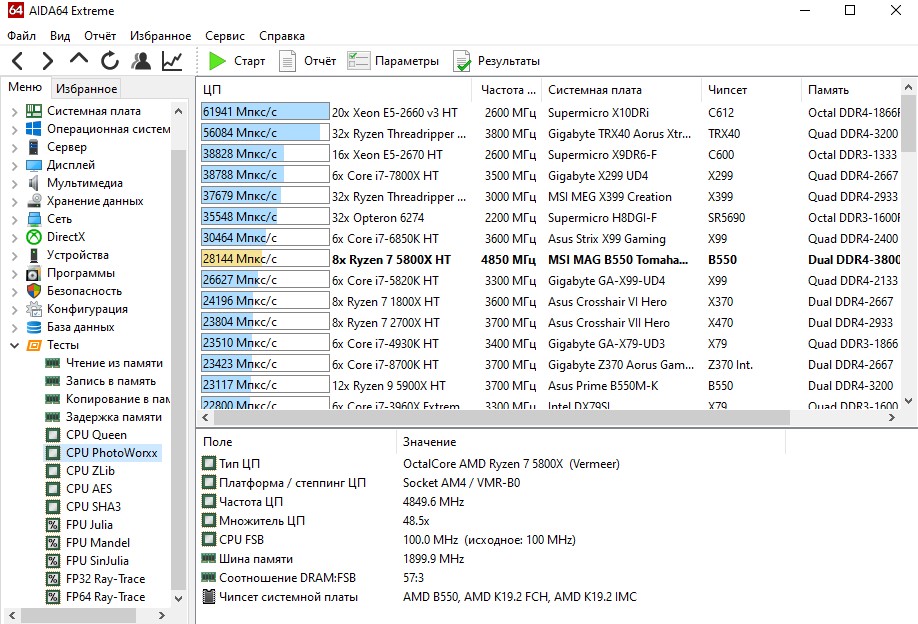918x624 pixels.
Task: Go forward with the right arrow icon
Action: coord(48,61)
